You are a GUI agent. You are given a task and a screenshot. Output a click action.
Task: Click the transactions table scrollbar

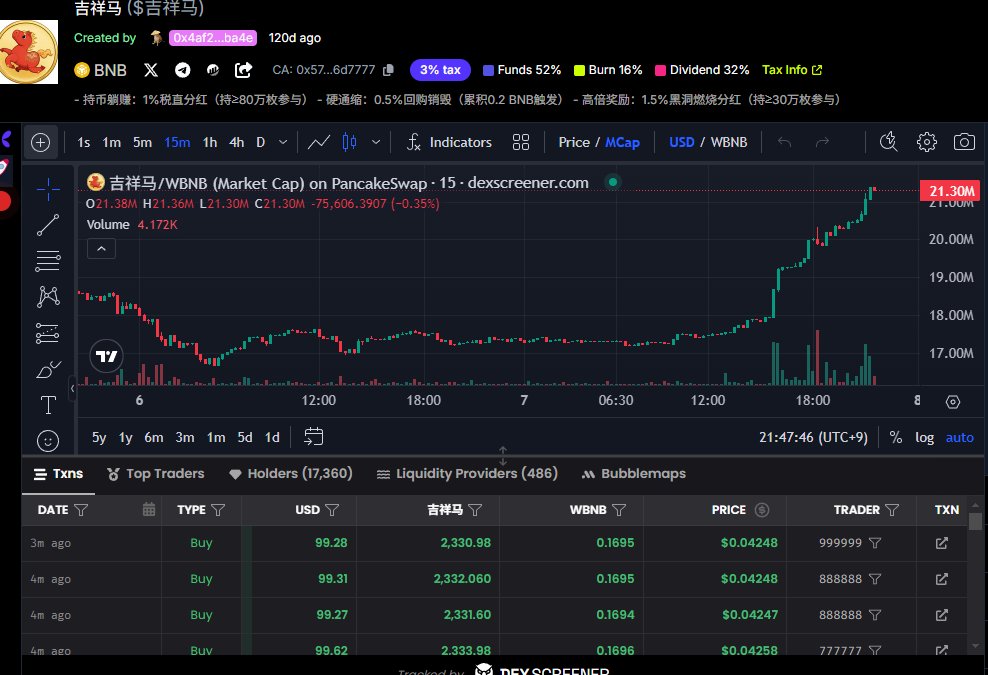click(x=975, y=521)
